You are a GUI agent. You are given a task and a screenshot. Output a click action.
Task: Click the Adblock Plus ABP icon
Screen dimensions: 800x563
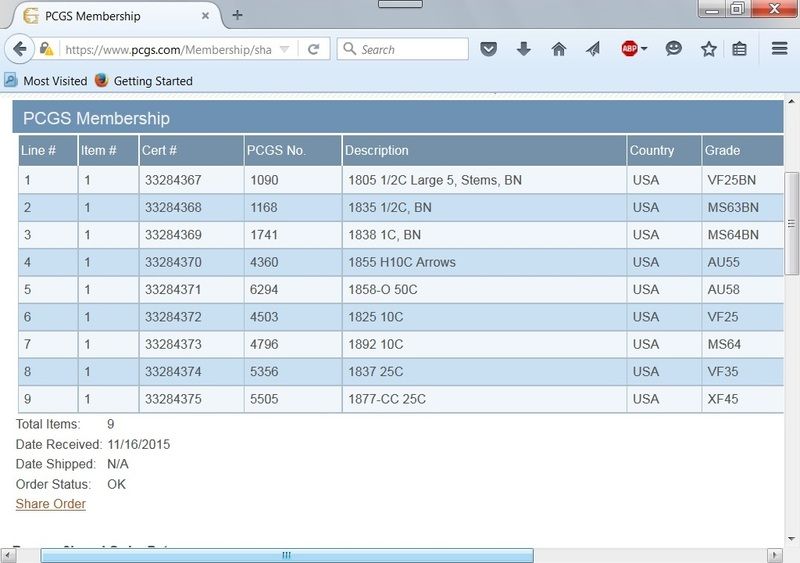click(630, 49)
